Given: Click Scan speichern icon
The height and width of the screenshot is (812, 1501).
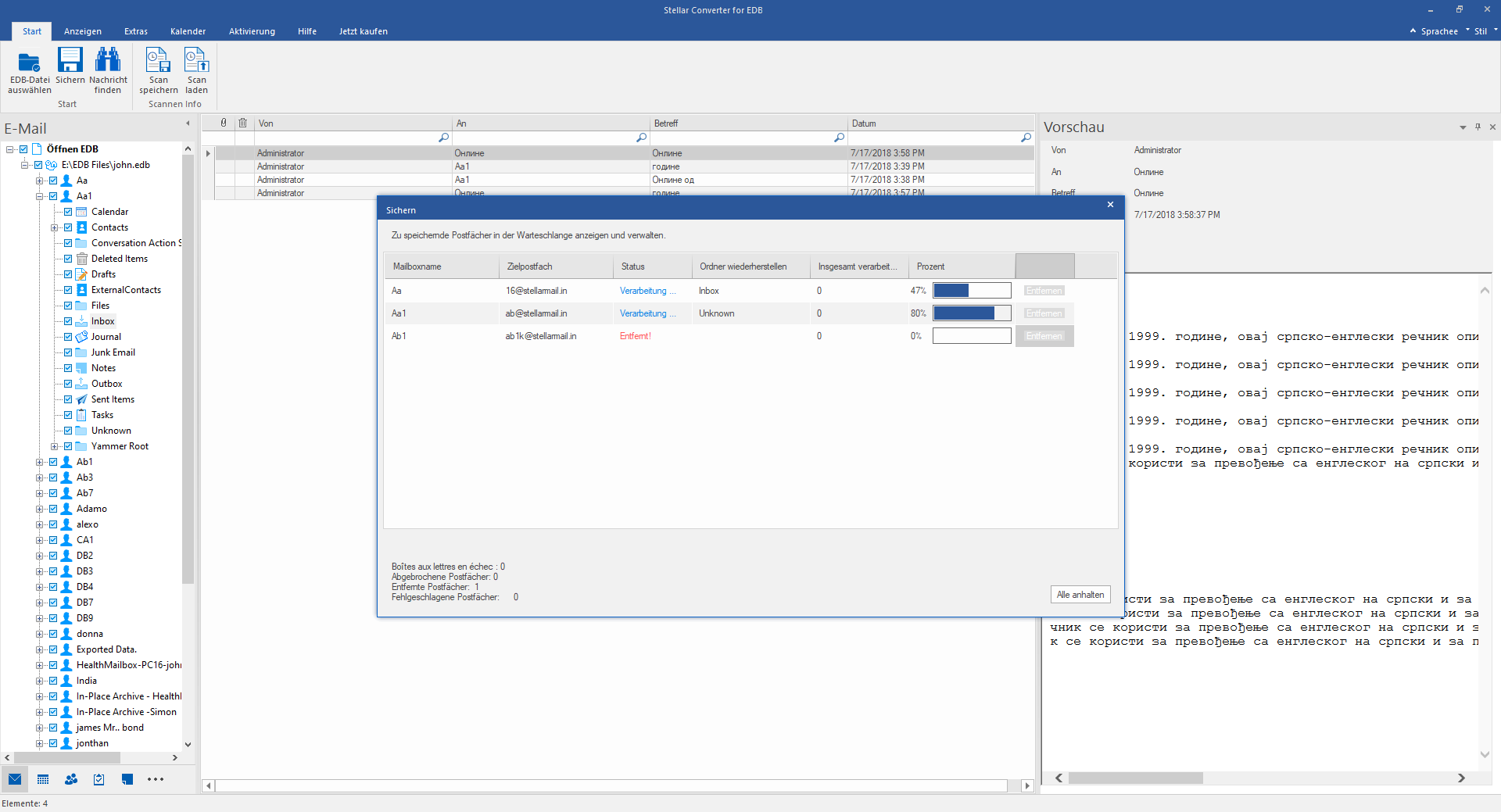Looking at the screenshot, I should [158, 59].
